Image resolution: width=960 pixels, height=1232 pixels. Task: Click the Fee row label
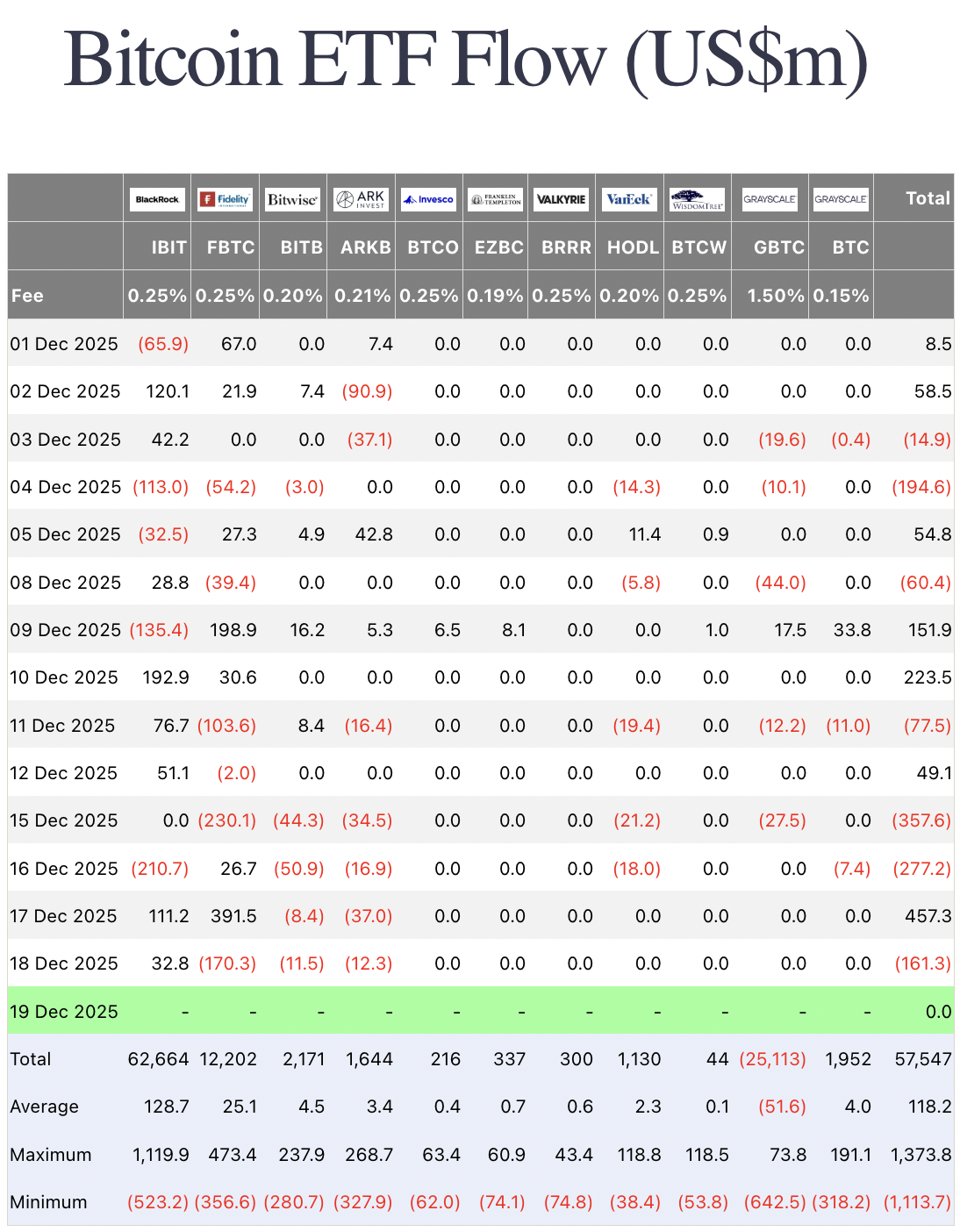[x=27, y=296]
